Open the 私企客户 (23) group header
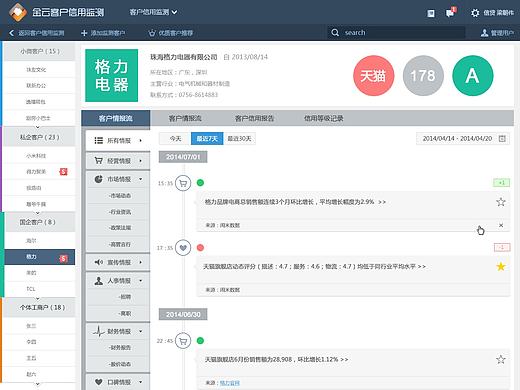This screenshot has height=390, width=520. [39, 137]
